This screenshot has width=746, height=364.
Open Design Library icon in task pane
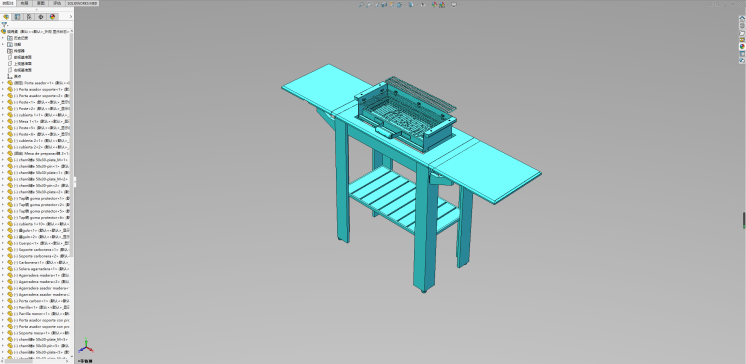pyautogui.click(x=742, y=26)
